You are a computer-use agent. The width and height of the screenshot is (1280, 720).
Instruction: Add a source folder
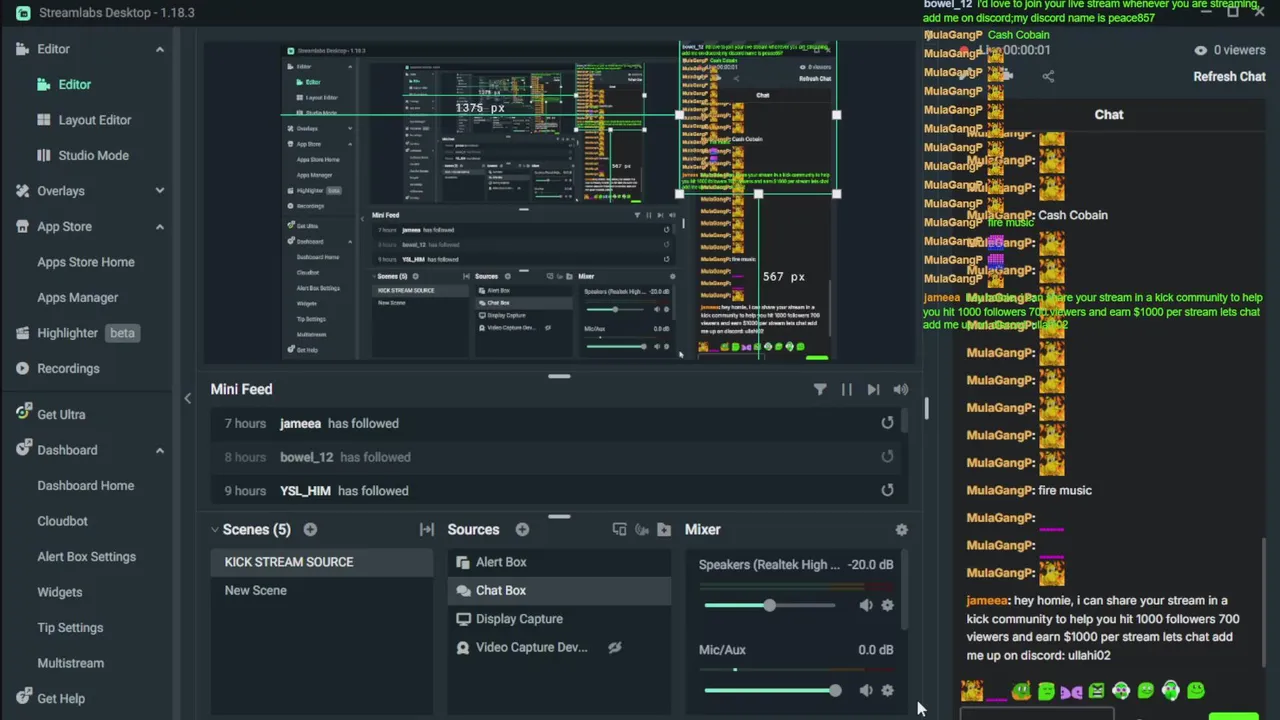click(x=664, y=530)
